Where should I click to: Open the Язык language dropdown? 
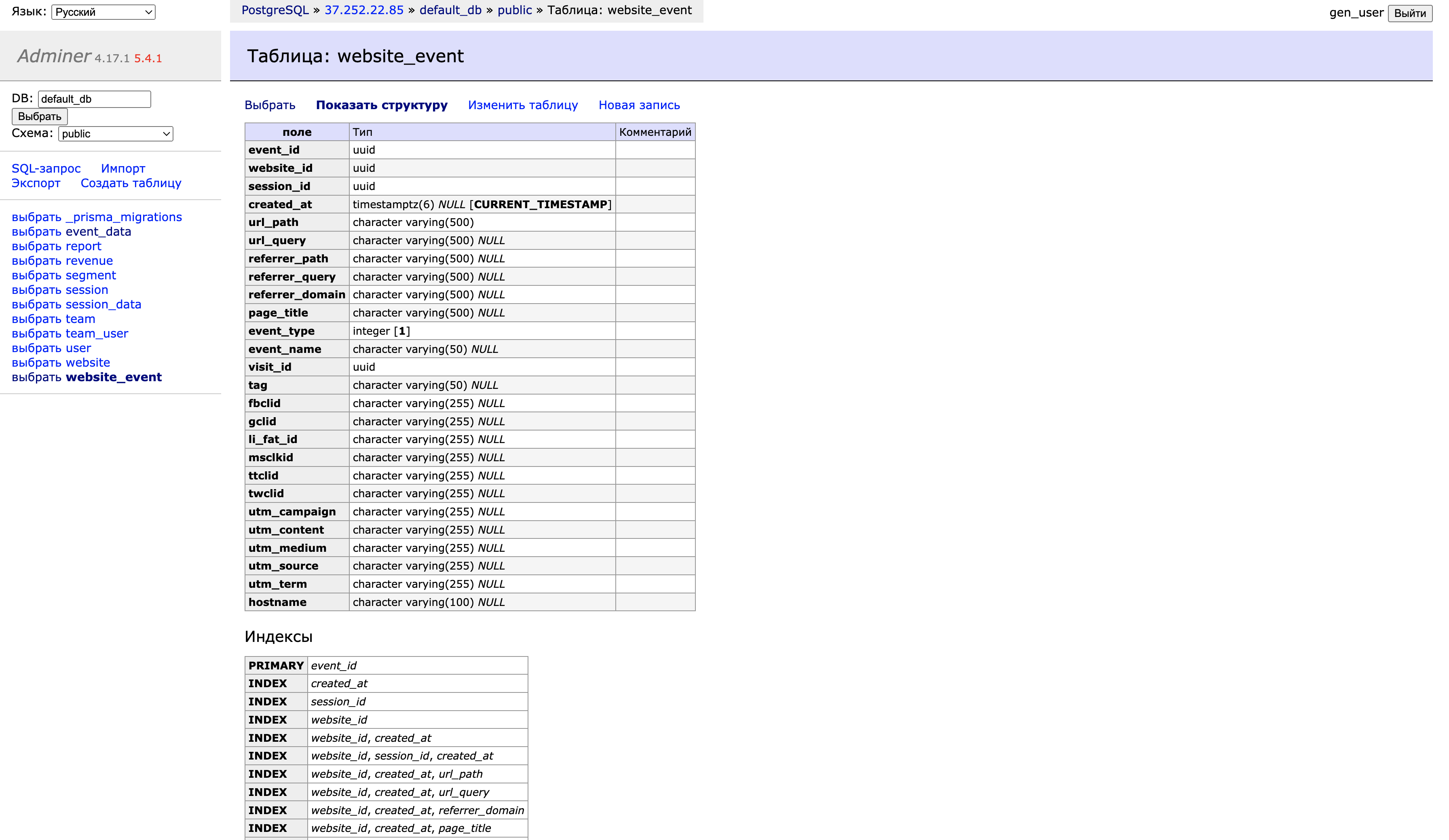(103, 12)
